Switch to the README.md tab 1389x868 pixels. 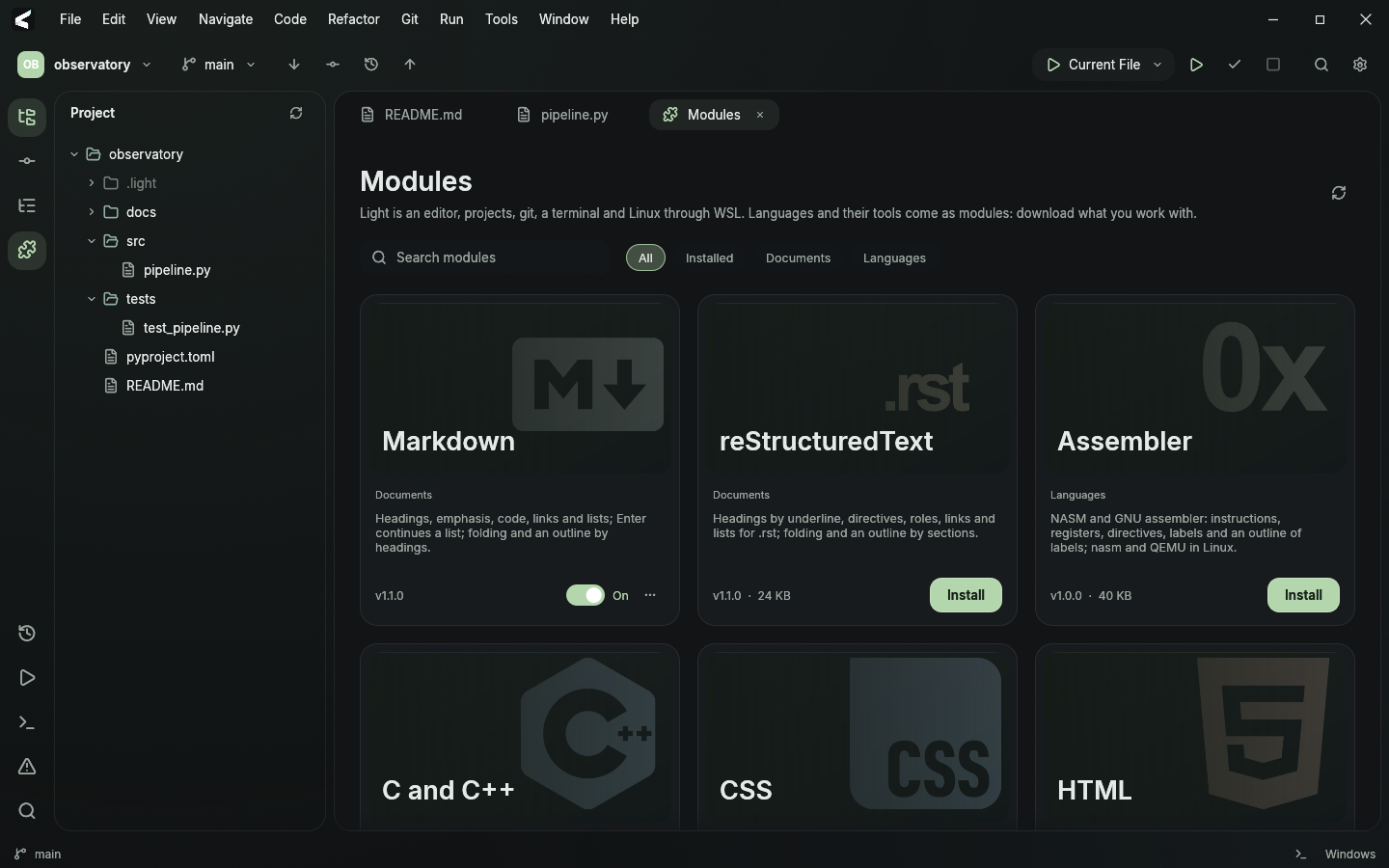pos(412,115)
